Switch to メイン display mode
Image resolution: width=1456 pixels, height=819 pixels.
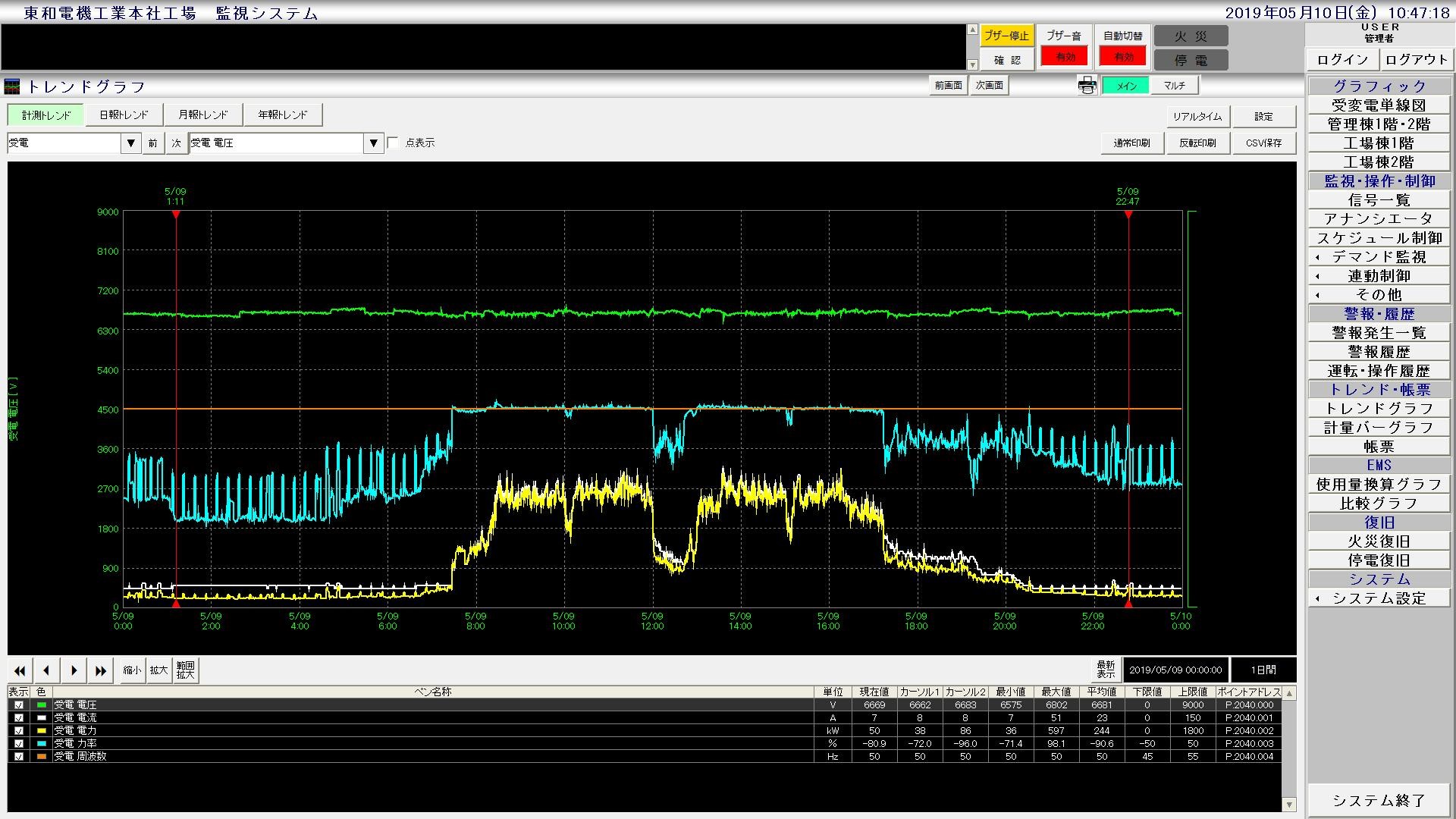click(x=1126, y=86)
